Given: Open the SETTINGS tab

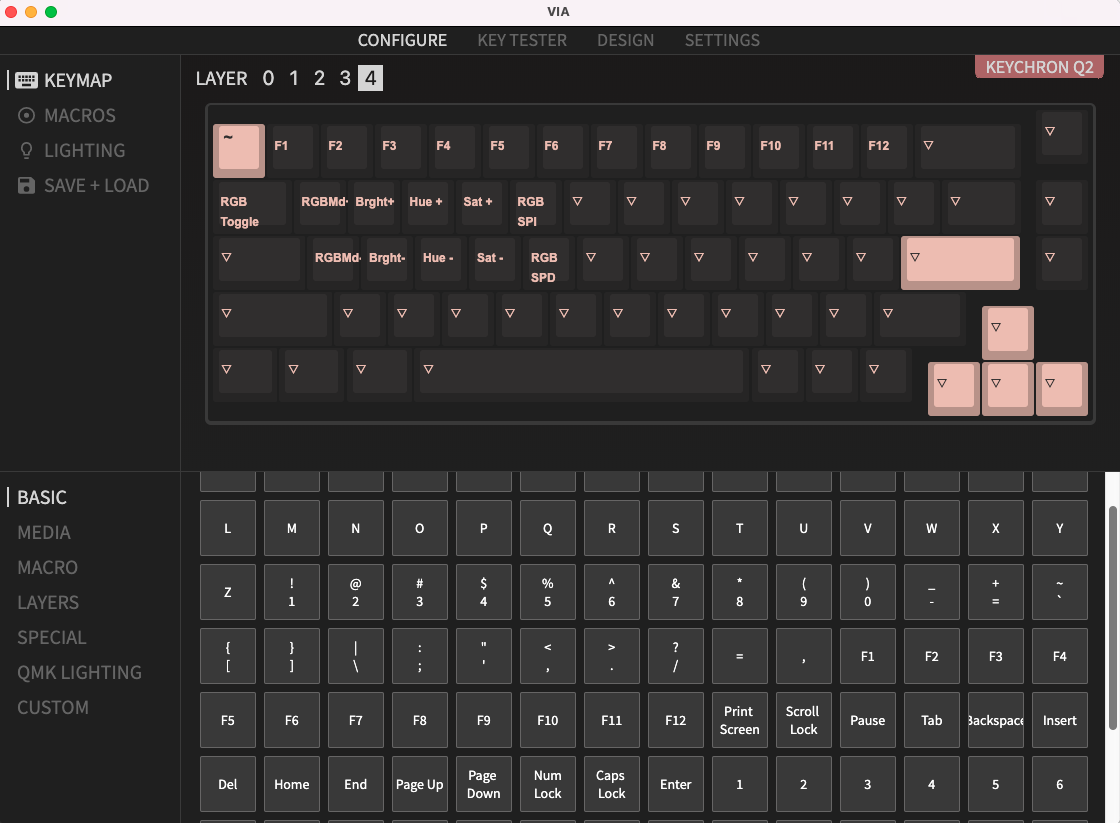Looking at the screenshot, I should coord(722,40).
